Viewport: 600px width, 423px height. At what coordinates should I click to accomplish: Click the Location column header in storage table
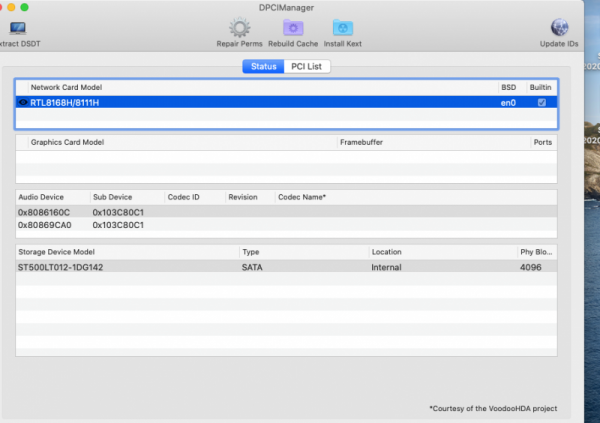pyautogui.click(x=388, y=252)
